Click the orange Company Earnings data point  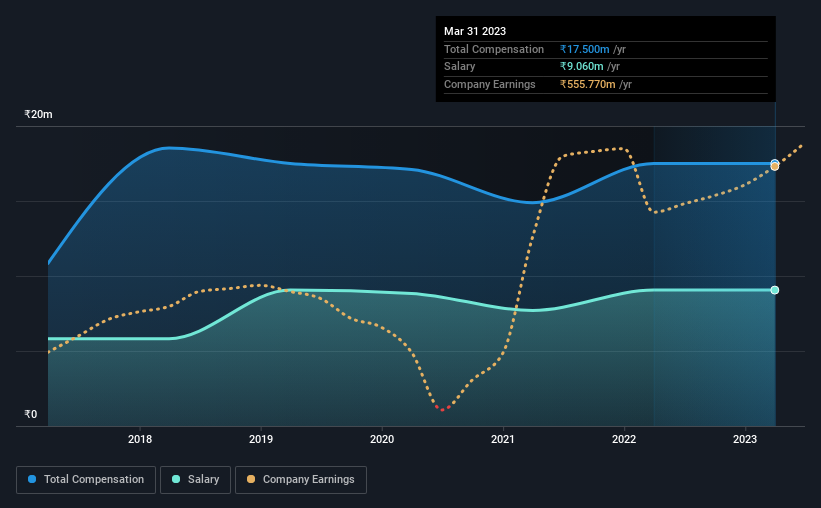[774, 167]
